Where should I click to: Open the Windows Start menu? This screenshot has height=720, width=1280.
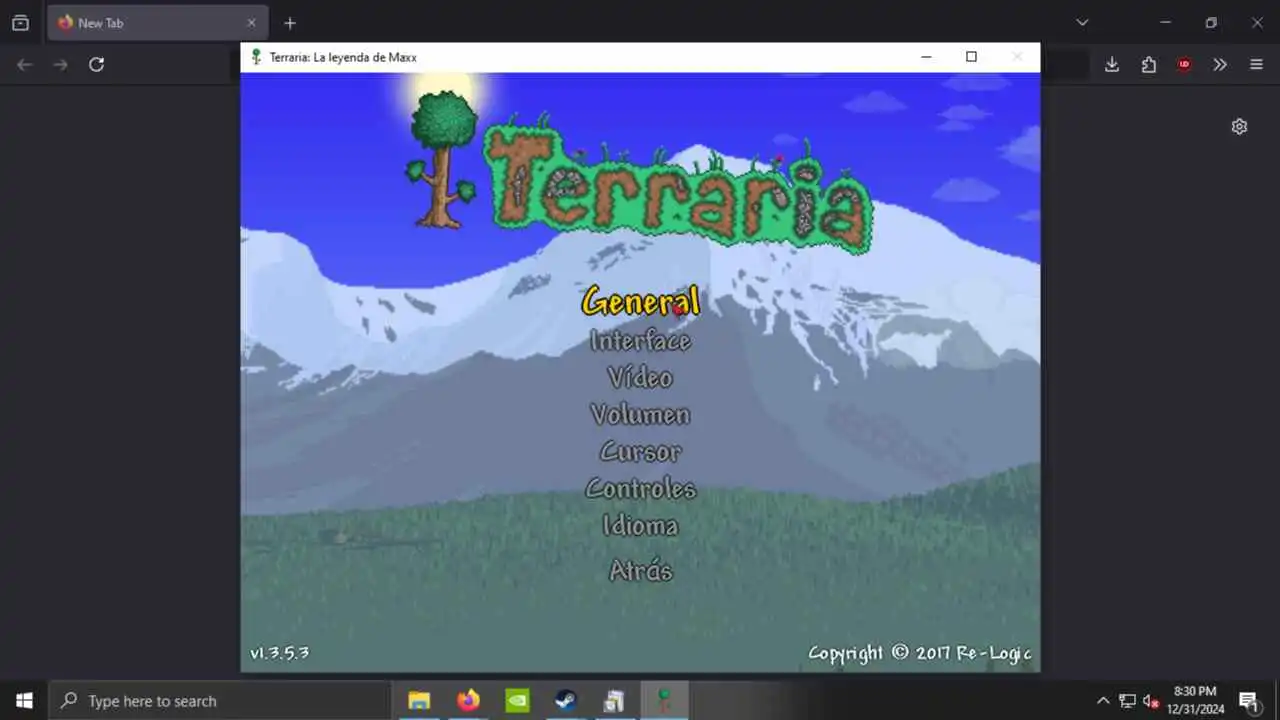tap(24, 701)
